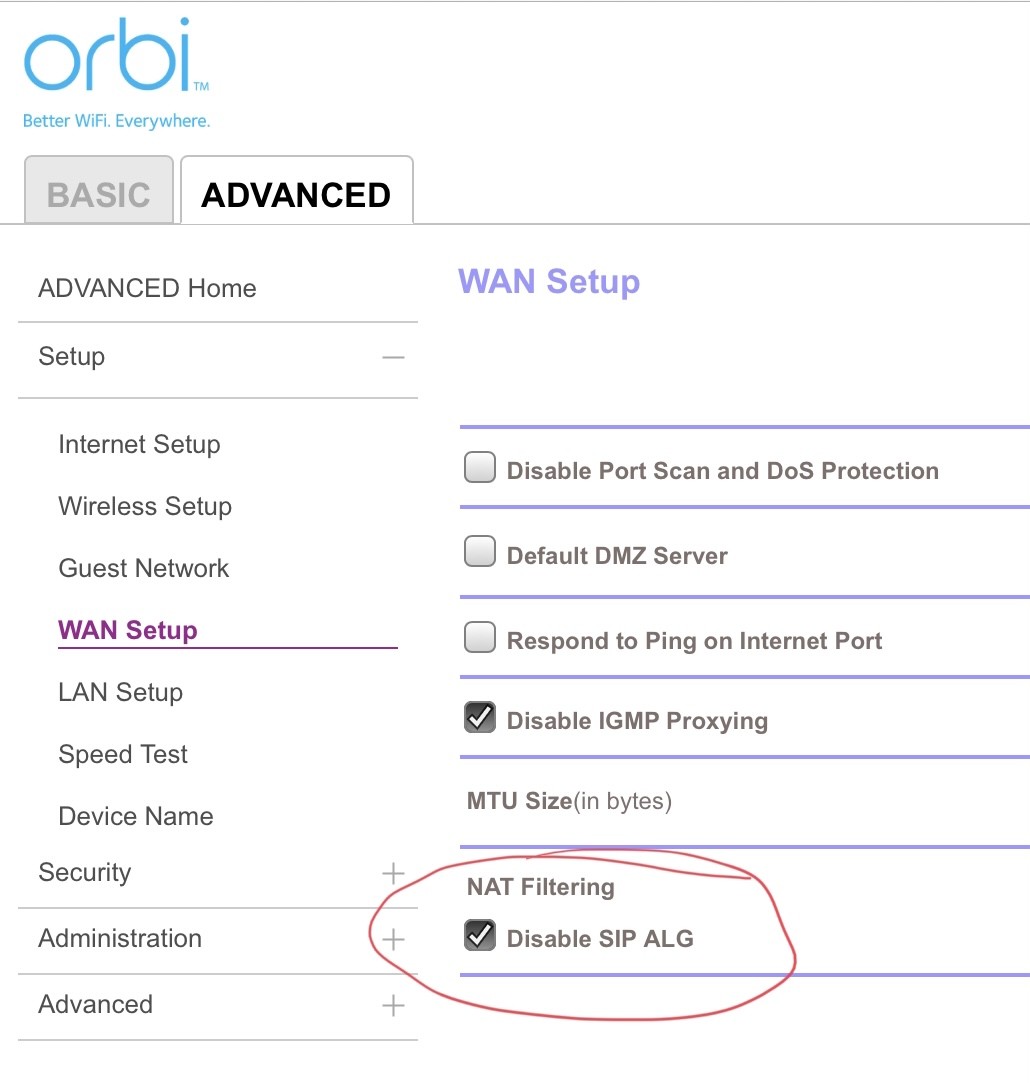Go to Wireless Setup
The image size is (1030, 1083).
[x=145, y=507]
